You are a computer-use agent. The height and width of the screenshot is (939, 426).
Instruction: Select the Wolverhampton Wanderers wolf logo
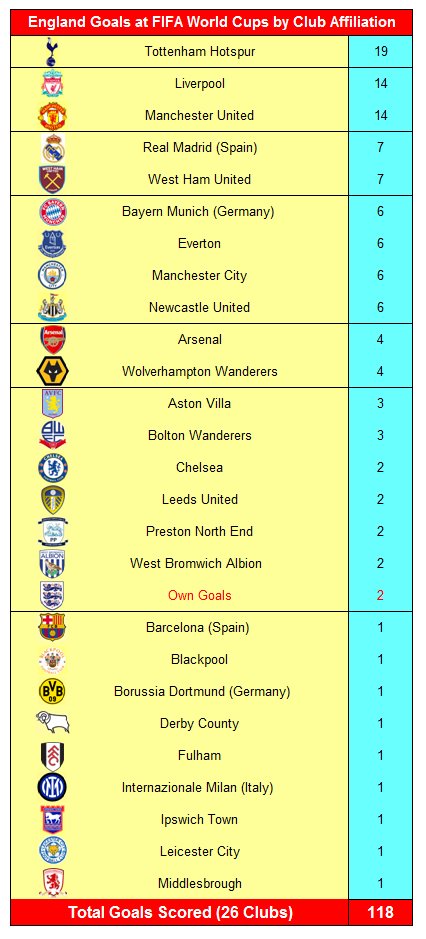pyautogui.click(x=52, y=371)
